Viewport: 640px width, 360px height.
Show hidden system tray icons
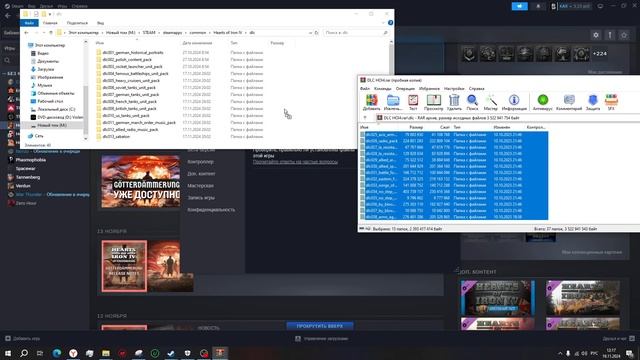point(560,353)
